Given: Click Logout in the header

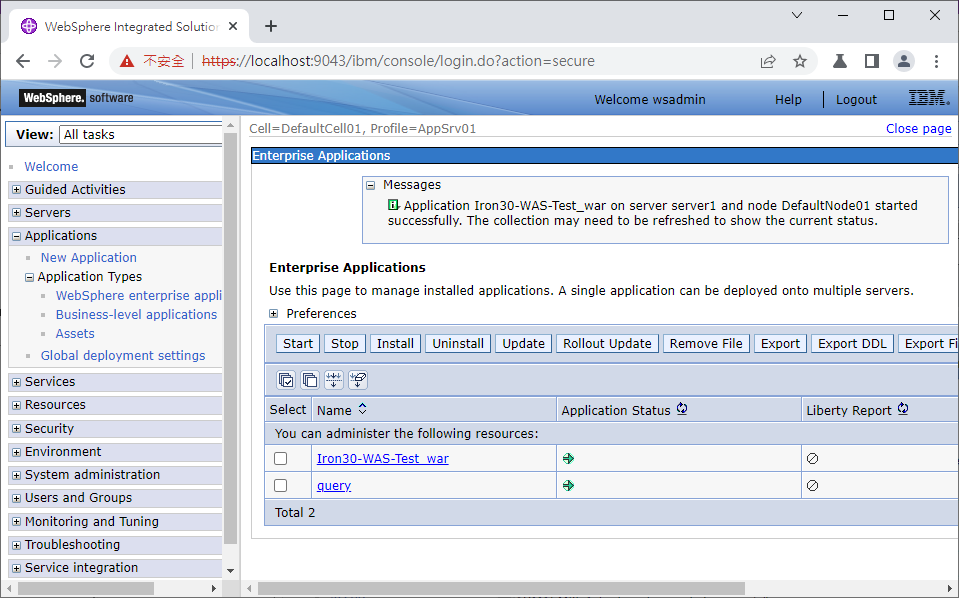Looking at the screenshot, I should 856,100.
